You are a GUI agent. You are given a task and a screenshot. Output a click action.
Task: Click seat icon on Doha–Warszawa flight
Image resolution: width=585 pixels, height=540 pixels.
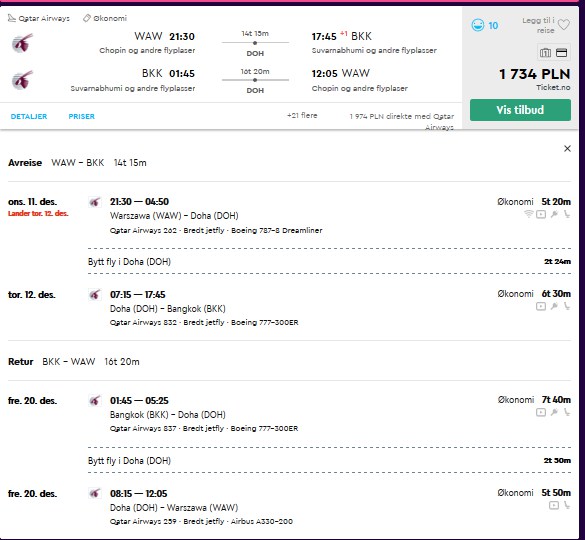click(567, 505)
